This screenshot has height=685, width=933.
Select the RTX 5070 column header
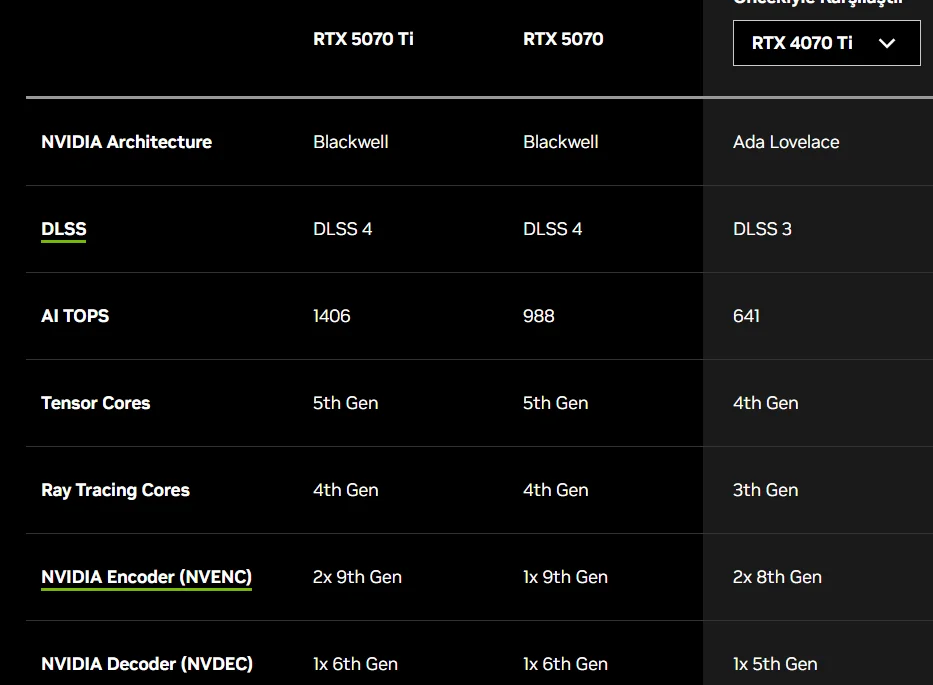563,39
